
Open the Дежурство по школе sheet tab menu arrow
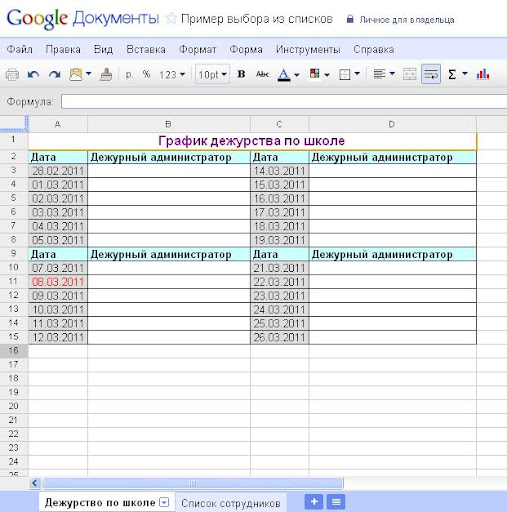point(164,502)
